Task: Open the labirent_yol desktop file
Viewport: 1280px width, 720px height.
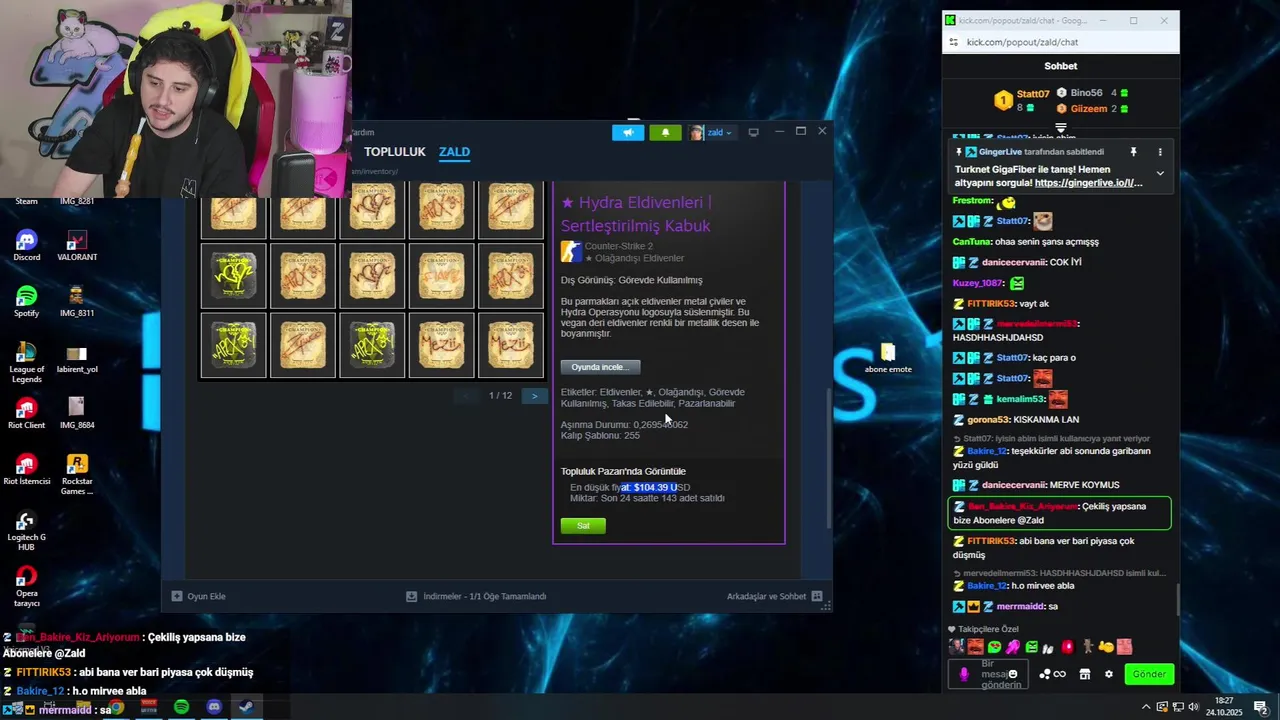Action: click(77, 357)
